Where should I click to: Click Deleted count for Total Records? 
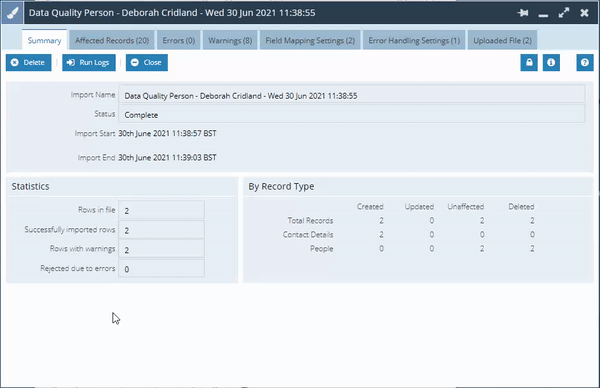532,221
